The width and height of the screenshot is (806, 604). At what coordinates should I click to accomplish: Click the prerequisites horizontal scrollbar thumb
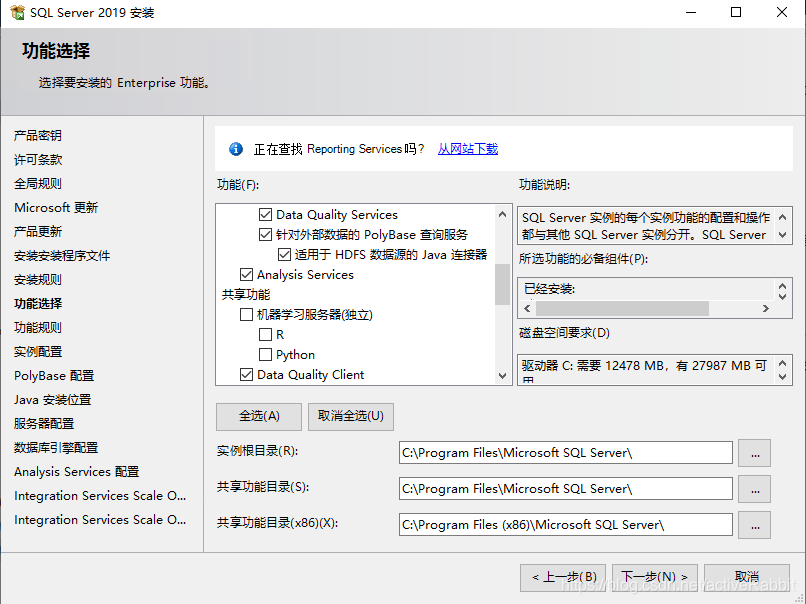coord(622,308)
